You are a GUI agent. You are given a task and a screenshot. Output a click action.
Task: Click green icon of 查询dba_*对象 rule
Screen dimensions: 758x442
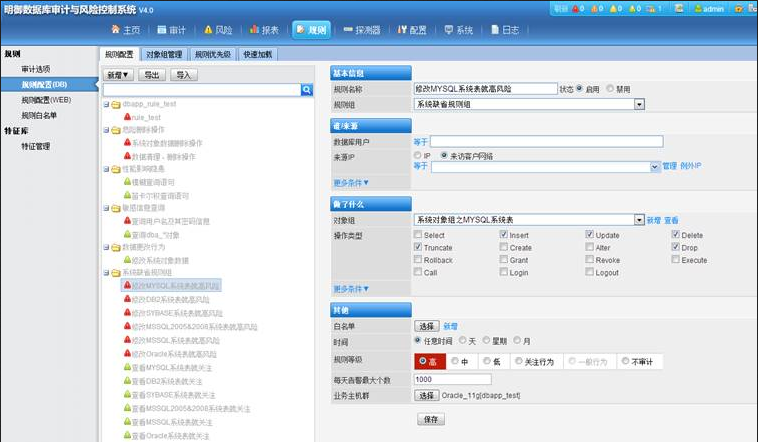[127, 235]
